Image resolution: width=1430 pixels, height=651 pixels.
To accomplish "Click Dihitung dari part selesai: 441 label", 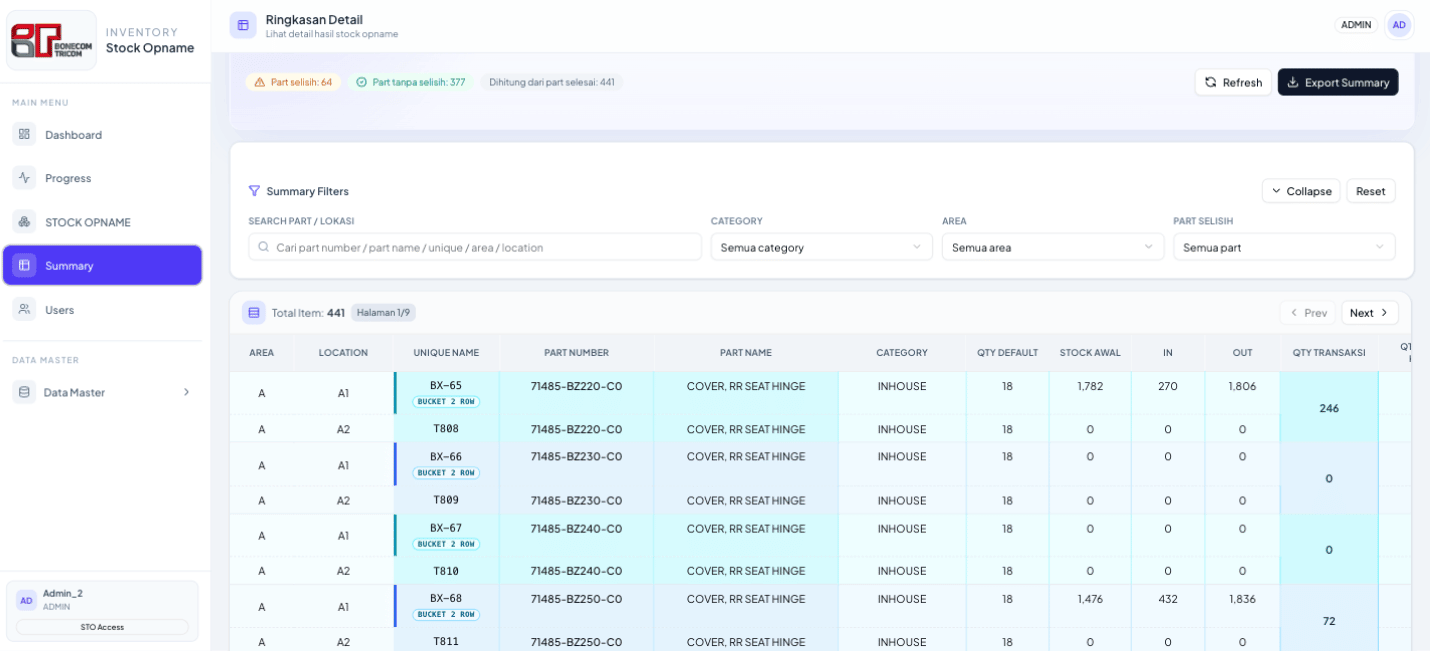I will pyautogui.click(x=552, y=82).
